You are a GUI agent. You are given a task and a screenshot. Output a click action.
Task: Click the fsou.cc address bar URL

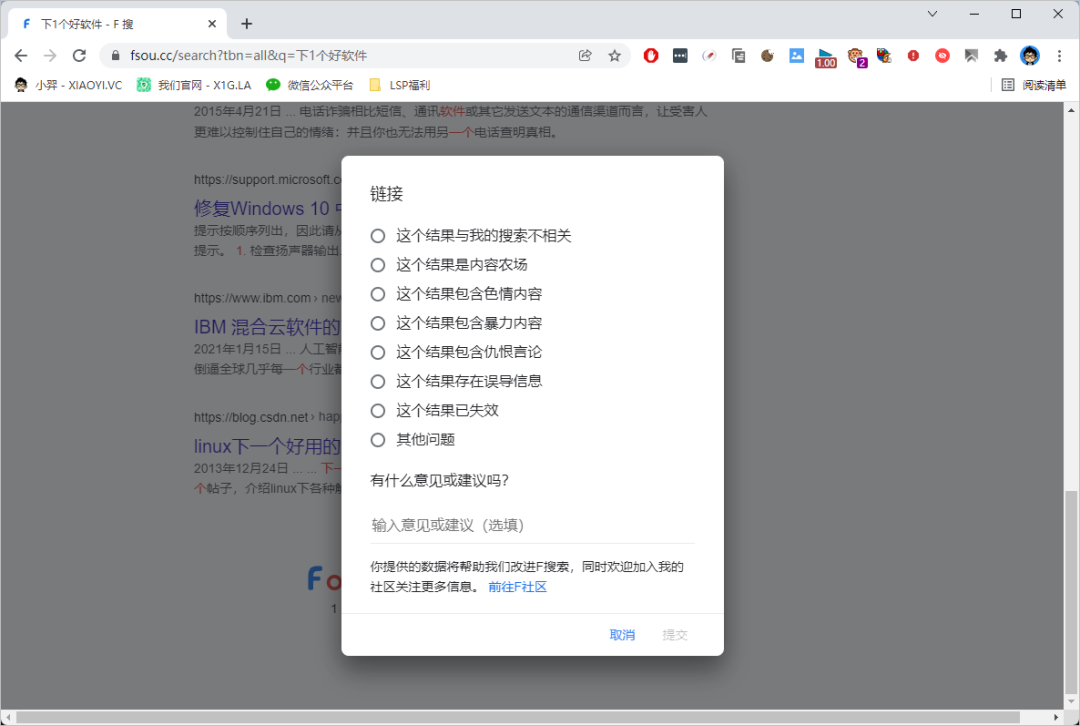pos(248,56)
